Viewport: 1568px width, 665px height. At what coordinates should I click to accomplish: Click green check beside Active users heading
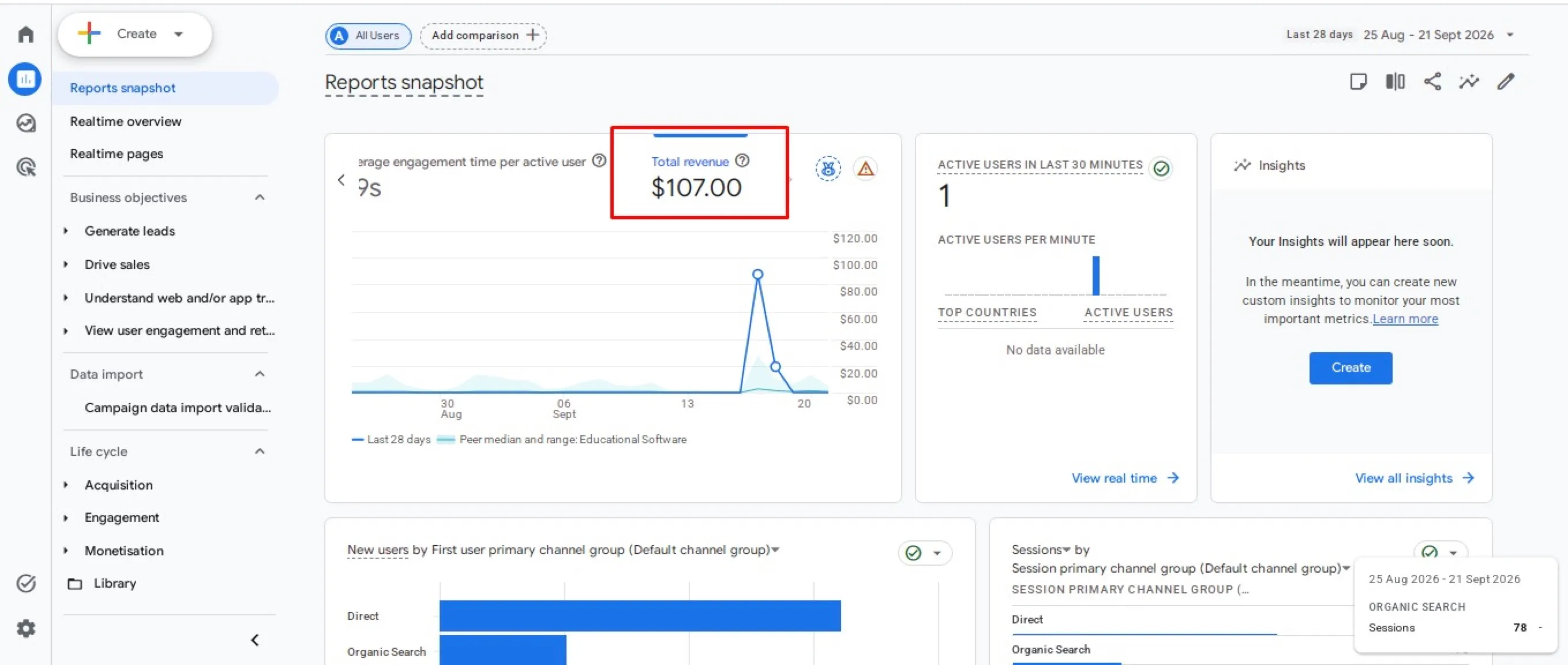point(1161,168)
